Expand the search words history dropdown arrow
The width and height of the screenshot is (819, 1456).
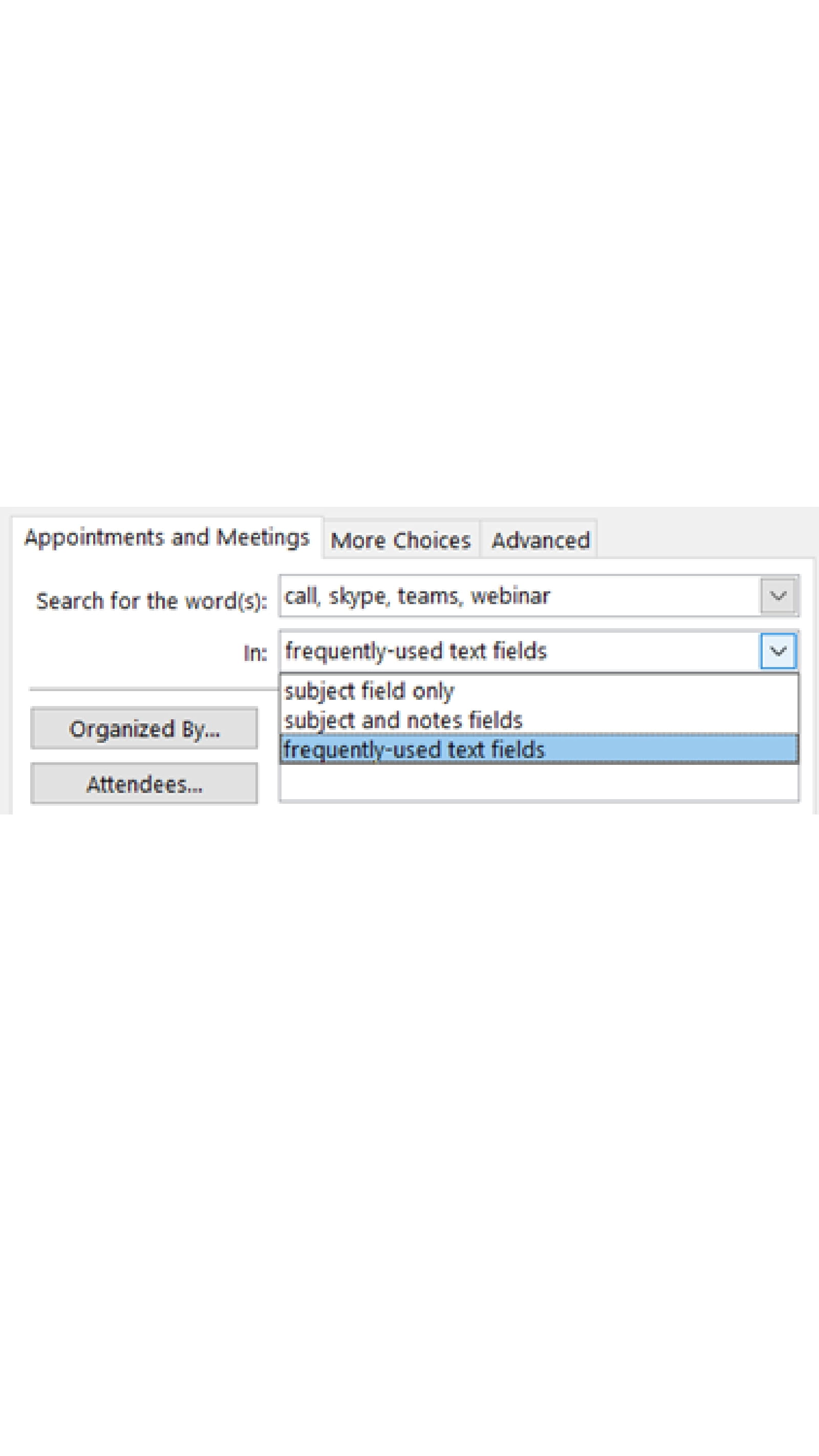click(x=778, y=596)
